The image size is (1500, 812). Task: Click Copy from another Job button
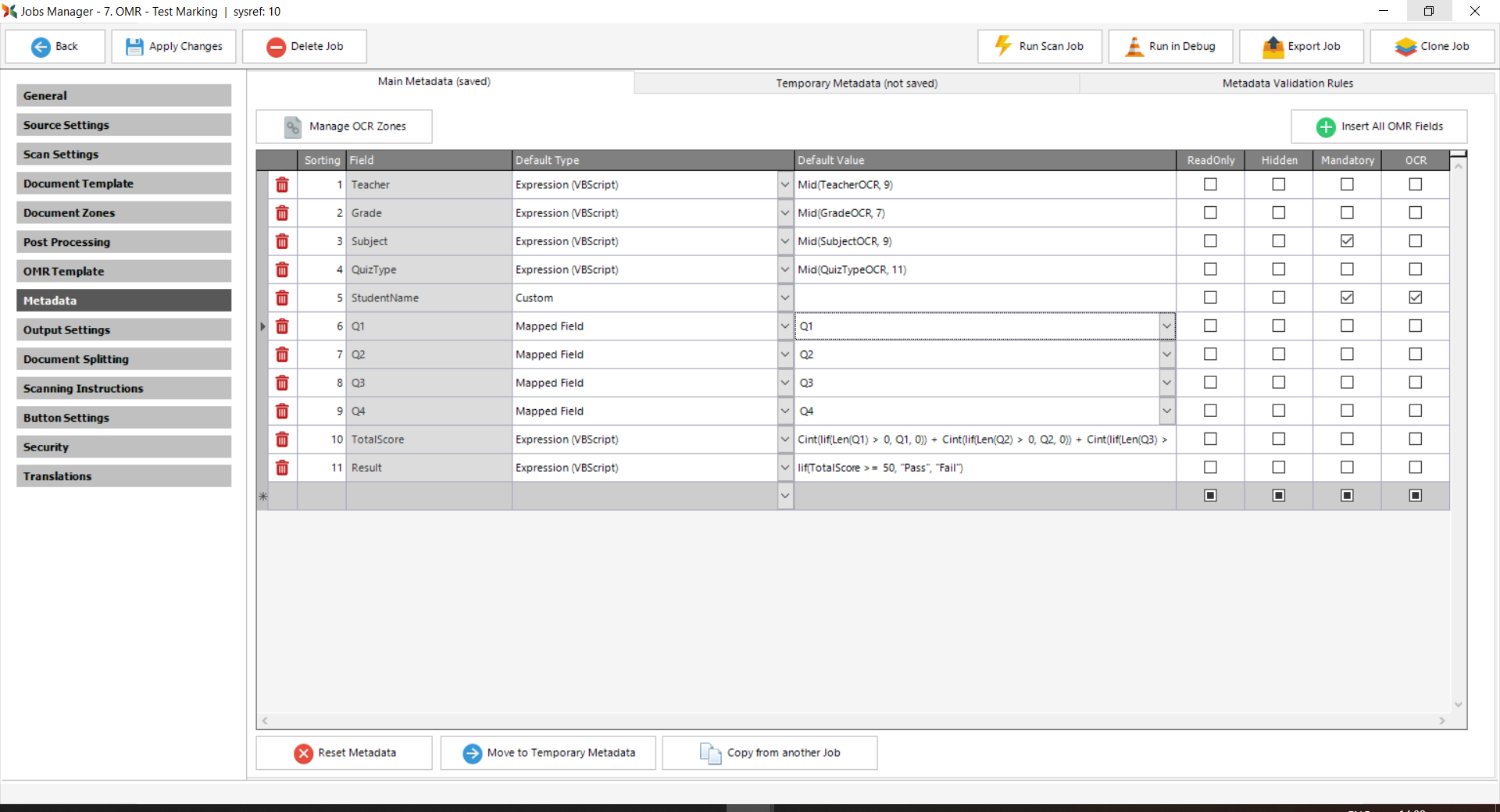tap(770, 753)
